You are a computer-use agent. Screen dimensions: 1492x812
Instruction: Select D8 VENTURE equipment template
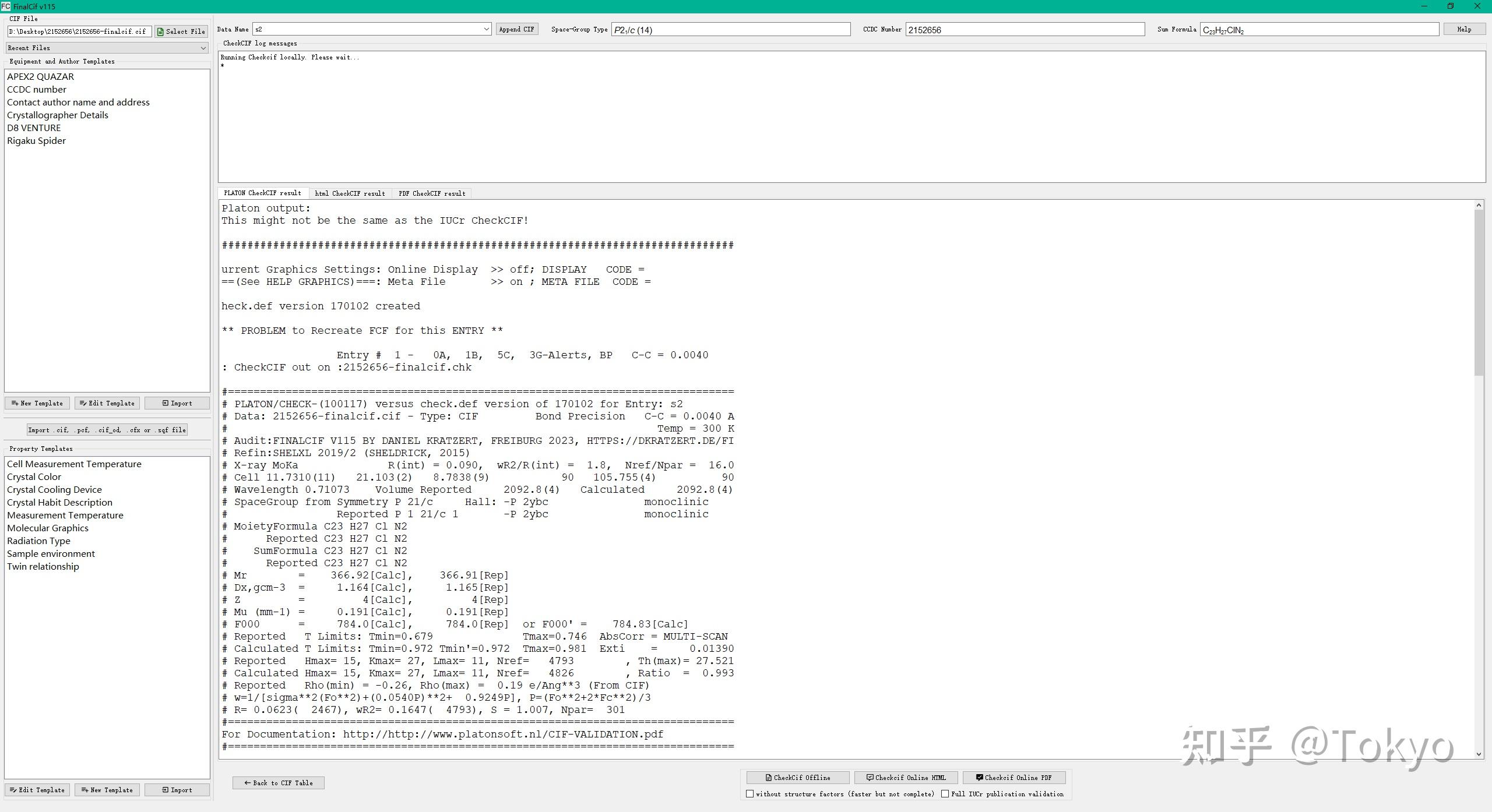[34, 128]
